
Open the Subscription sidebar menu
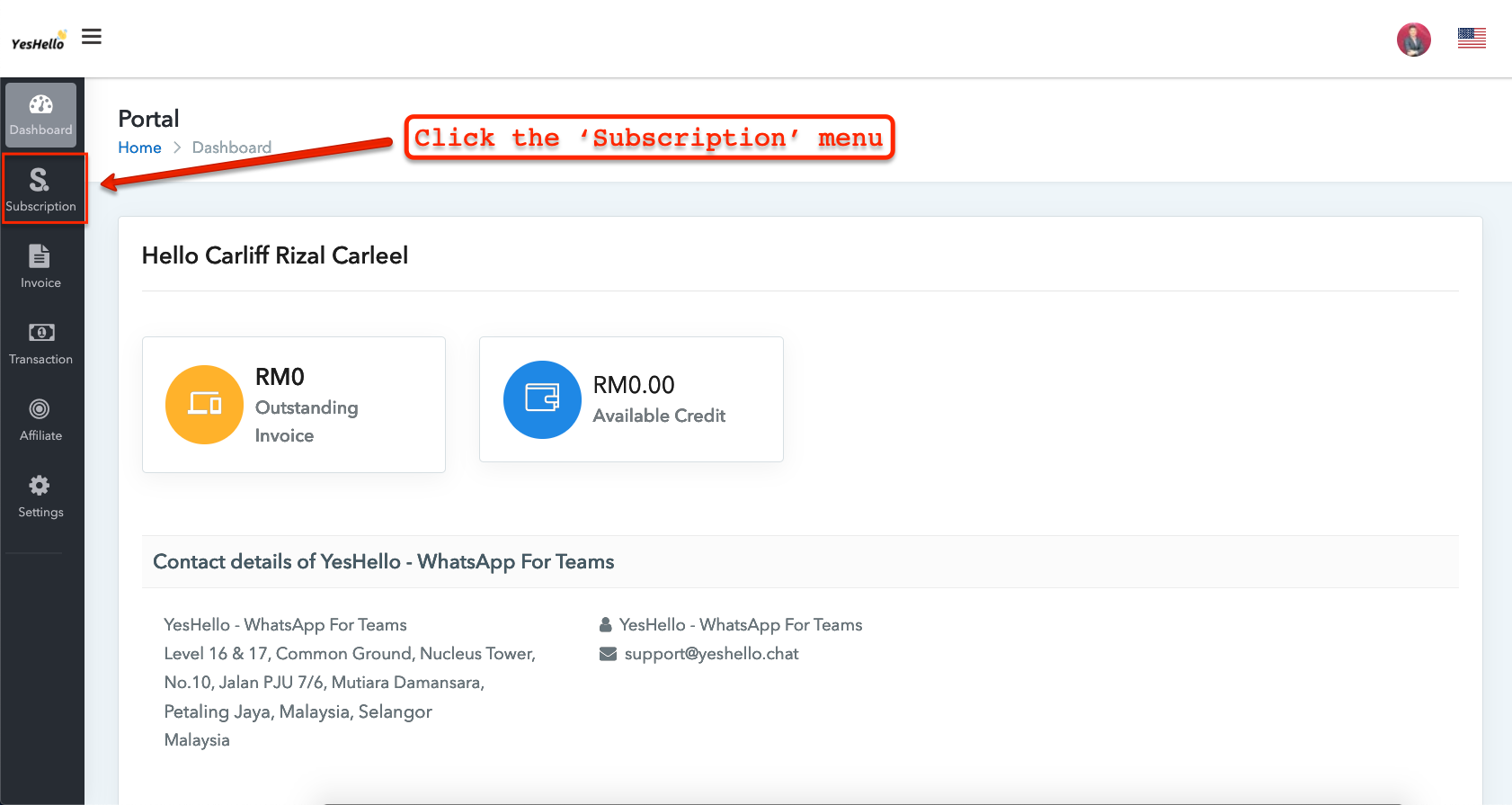pos(41,190)
